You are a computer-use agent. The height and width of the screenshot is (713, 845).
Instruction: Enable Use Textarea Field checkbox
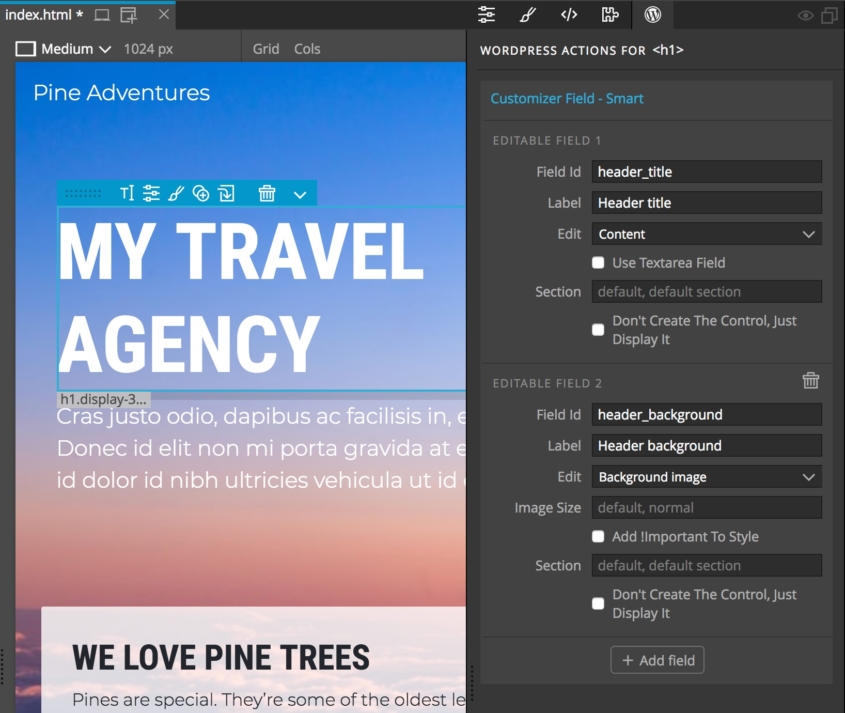[598, 263]
